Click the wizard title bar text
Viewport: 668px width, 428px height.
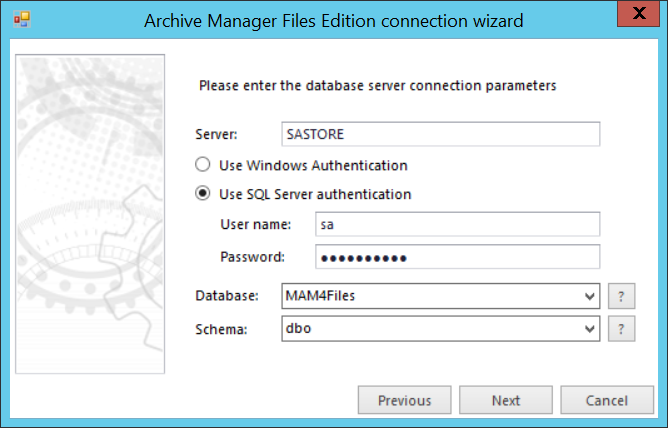click(x=334, y=20)
